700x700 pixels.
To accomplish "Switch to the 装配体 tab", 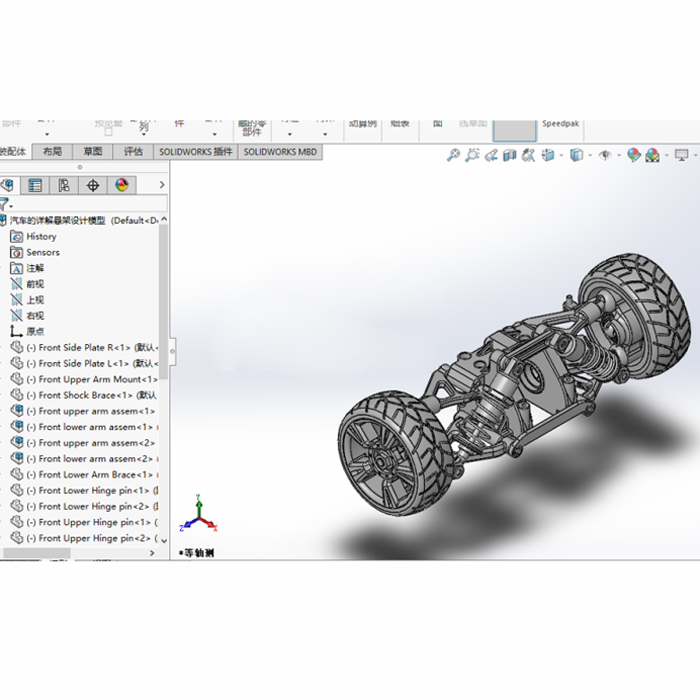I will [13, 152].
